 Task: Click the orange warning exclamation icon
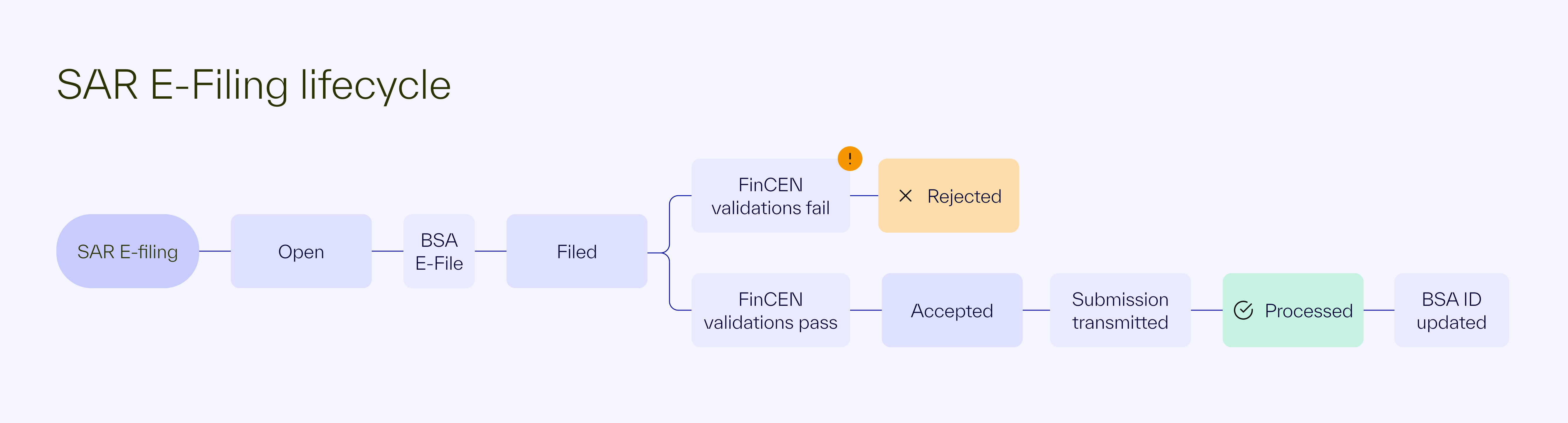coord(850,159)
